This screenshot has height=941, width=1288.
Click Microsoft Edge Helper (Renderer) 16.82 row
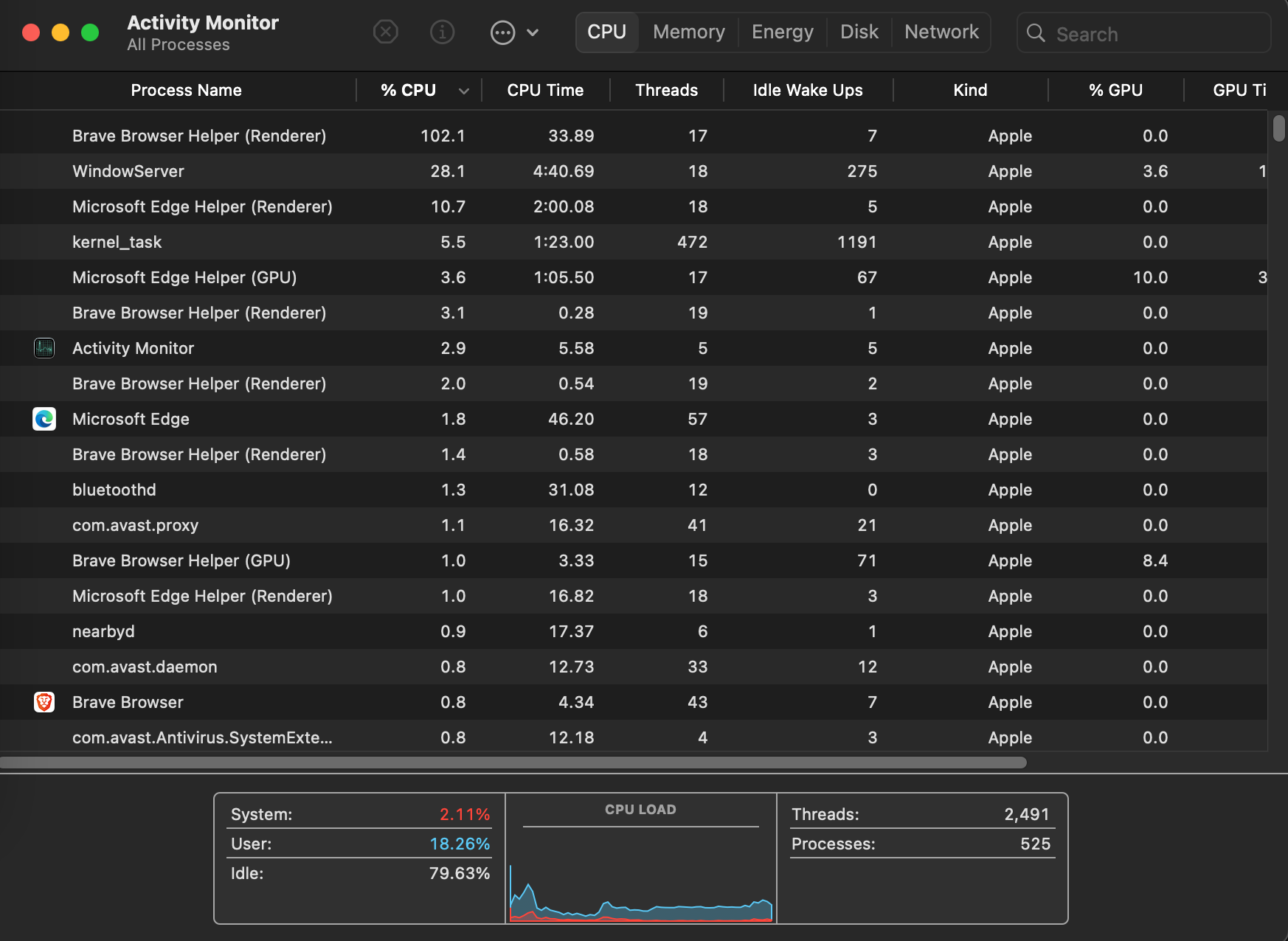634,596
